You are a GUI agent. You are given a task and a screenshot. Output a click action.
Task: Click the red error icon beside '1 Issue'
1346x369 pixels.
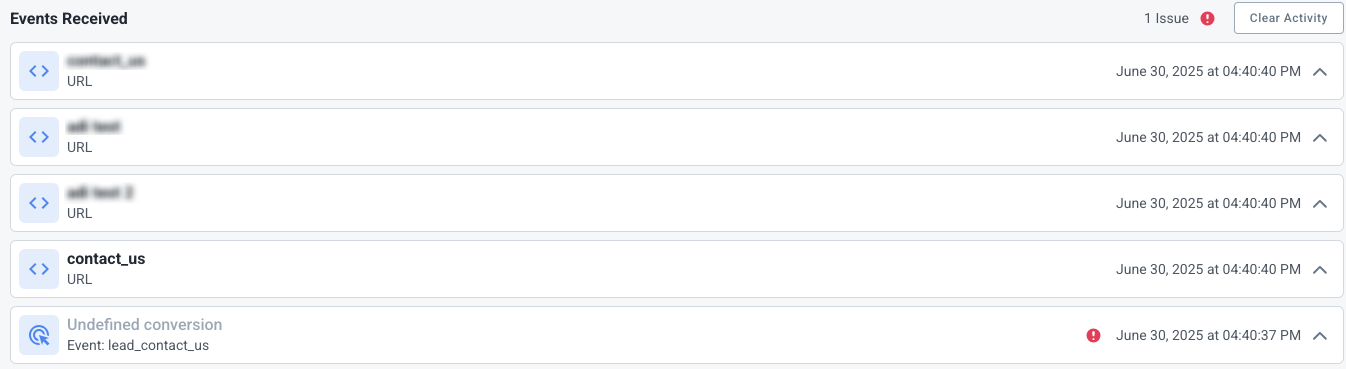1208,18
